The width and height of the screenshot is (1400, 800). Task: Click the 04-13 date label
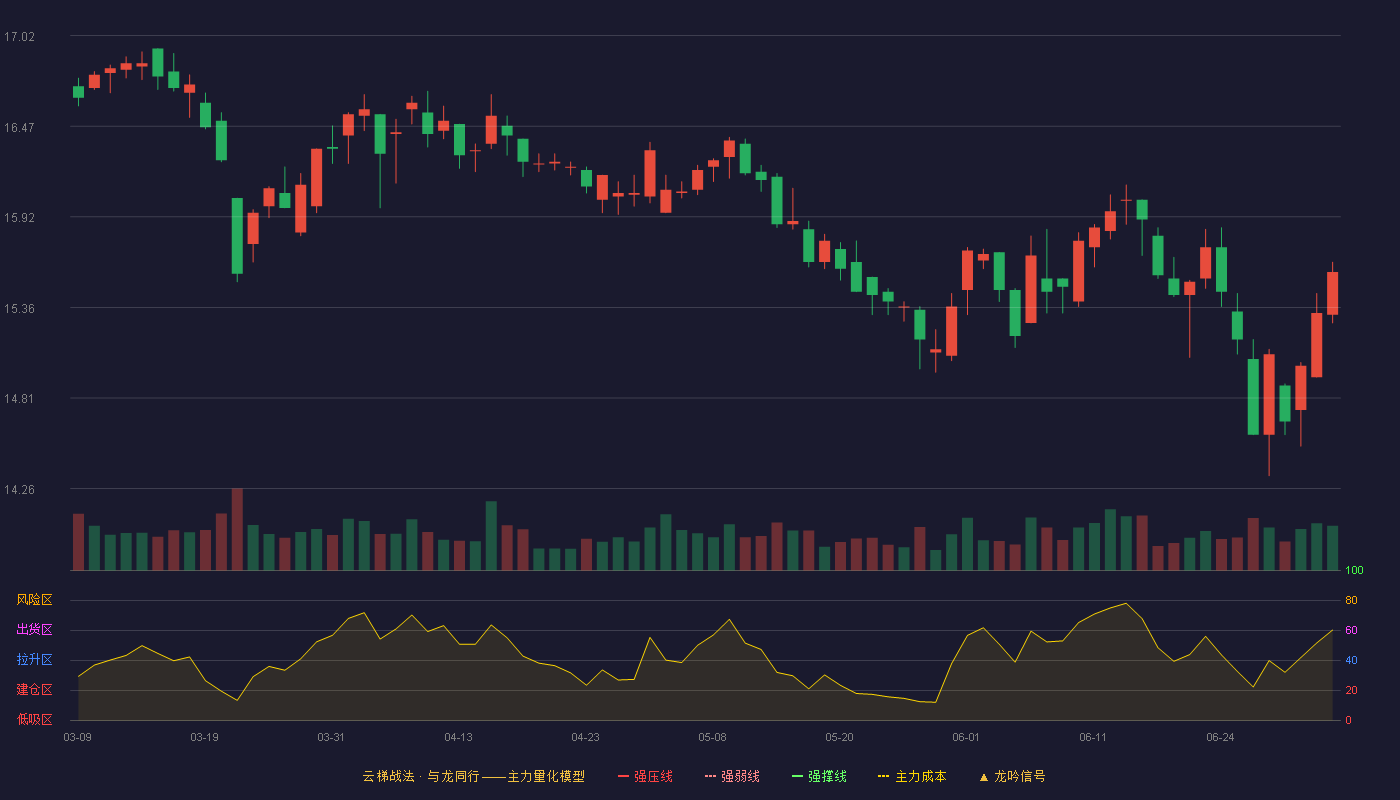458,737
